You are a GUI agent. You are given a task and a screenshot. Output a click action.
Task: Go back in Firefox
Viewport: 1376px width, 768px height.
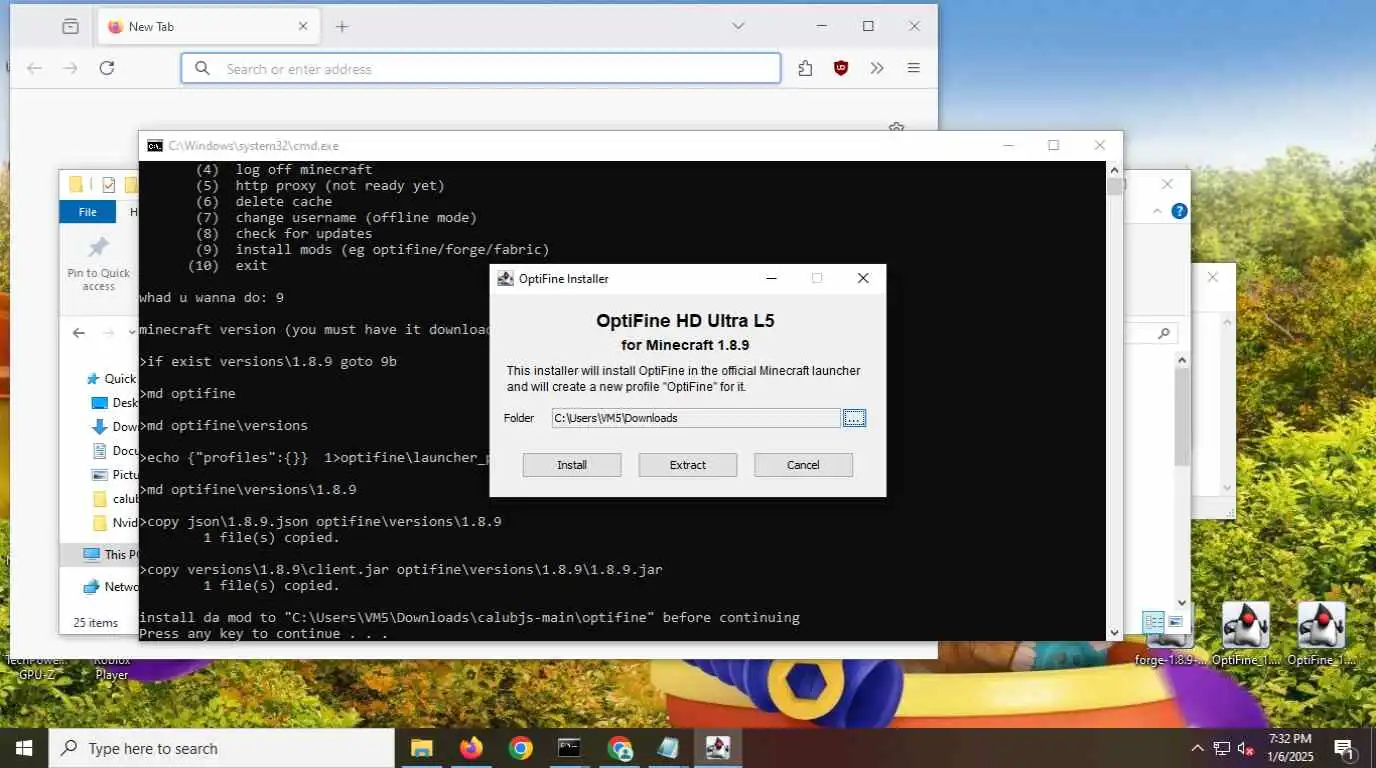click(x=35, y=68)
